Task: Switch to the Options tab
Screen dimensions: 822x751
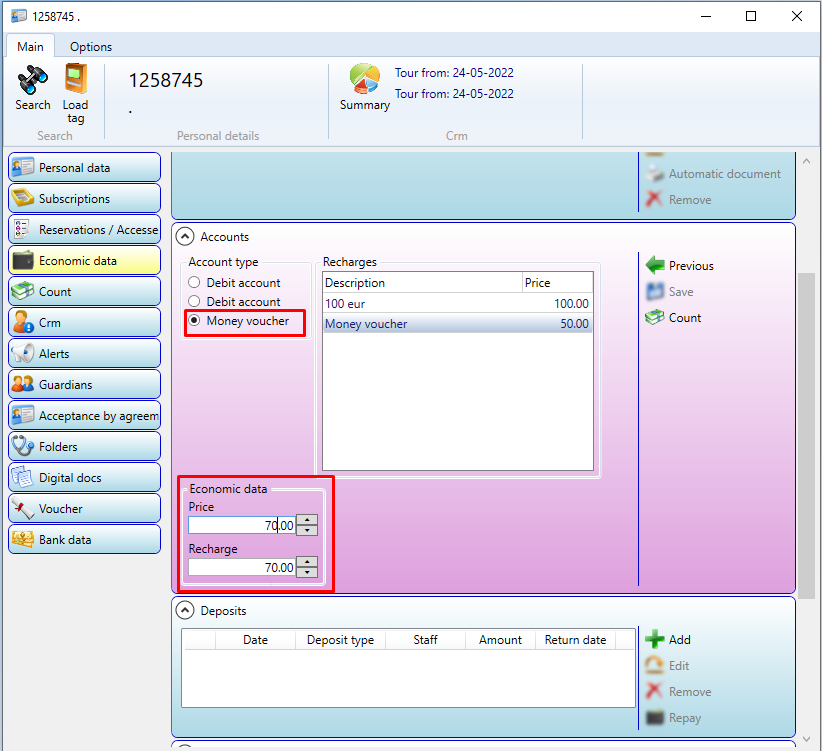Action: pyautogui.click(x=91, y=47)
